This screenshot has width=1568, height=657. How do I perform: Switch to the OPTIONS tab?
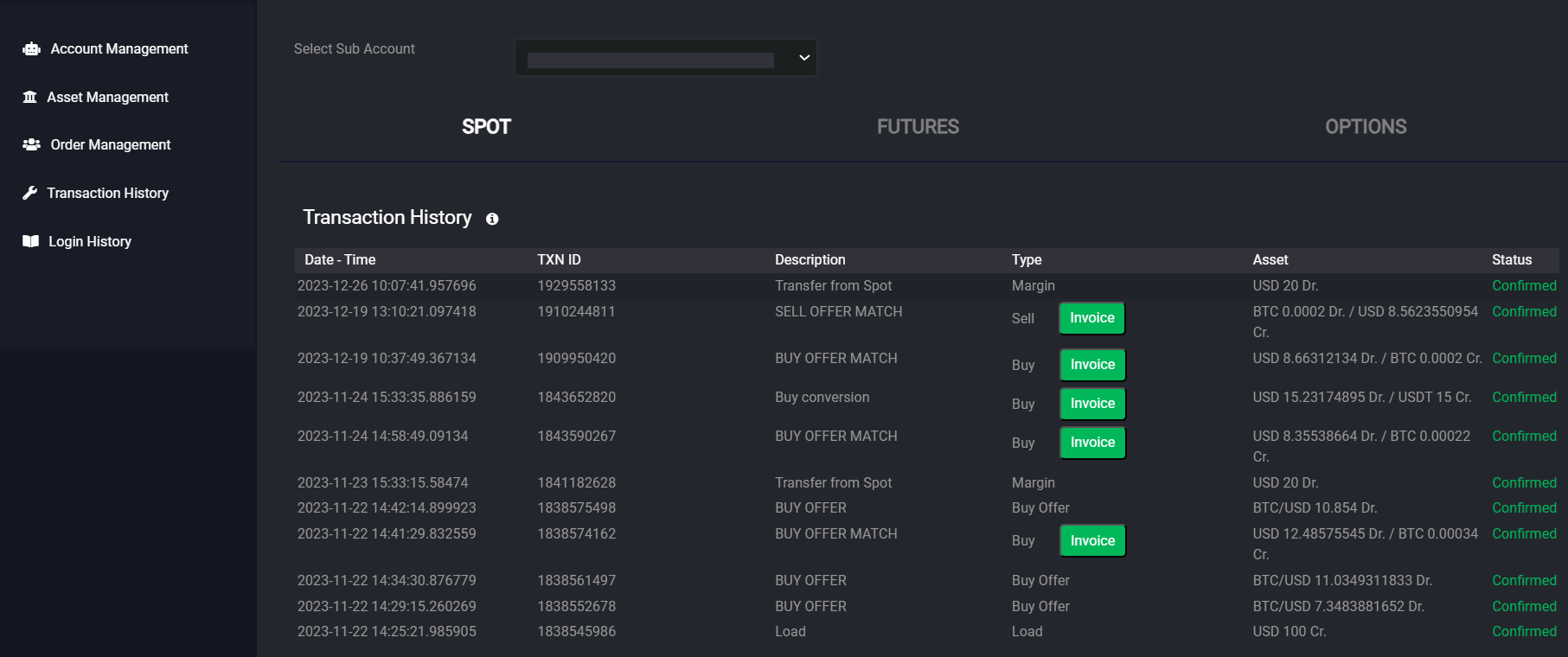coord(1366,127)
